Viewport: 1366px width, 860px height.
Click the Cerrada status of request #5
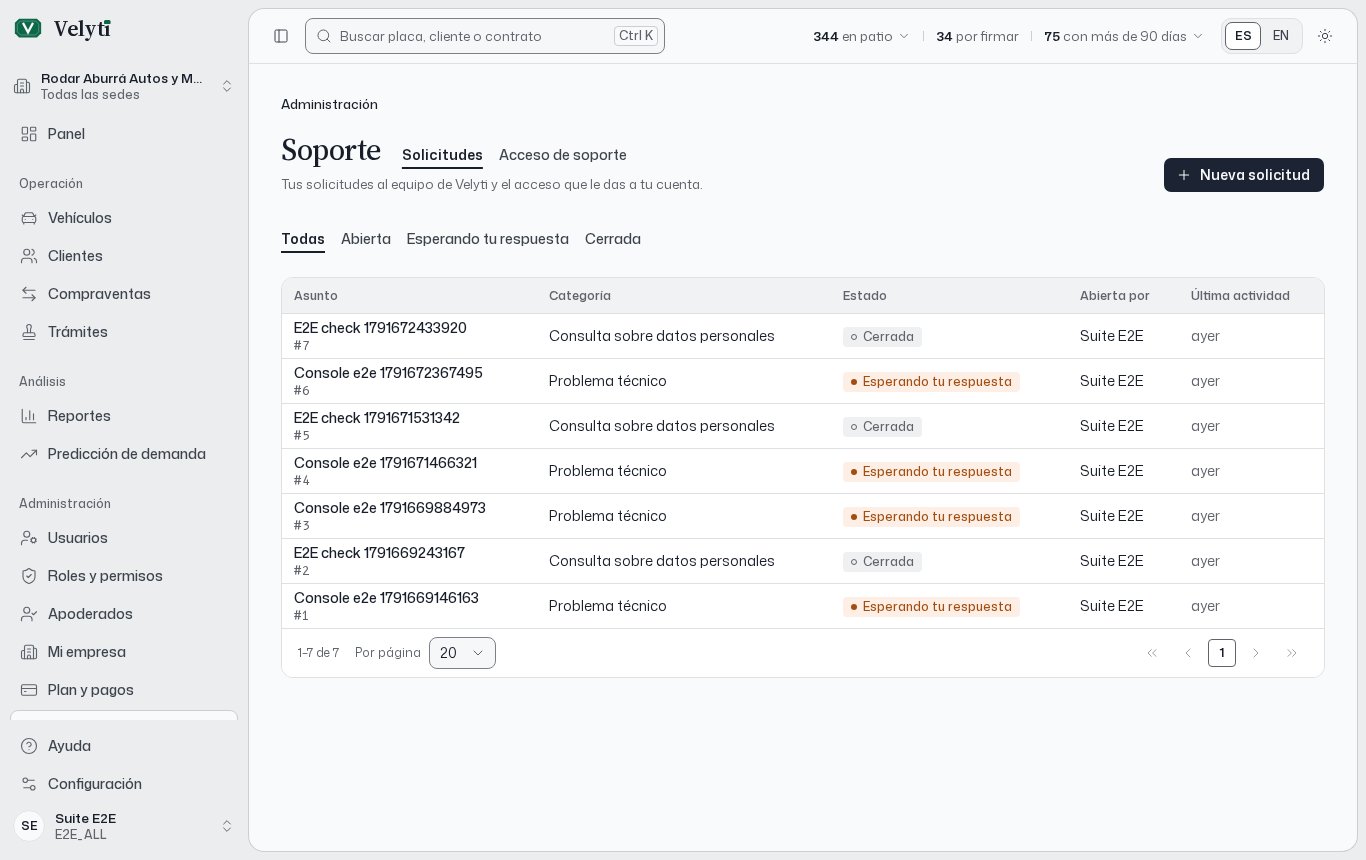pos(882,427)
